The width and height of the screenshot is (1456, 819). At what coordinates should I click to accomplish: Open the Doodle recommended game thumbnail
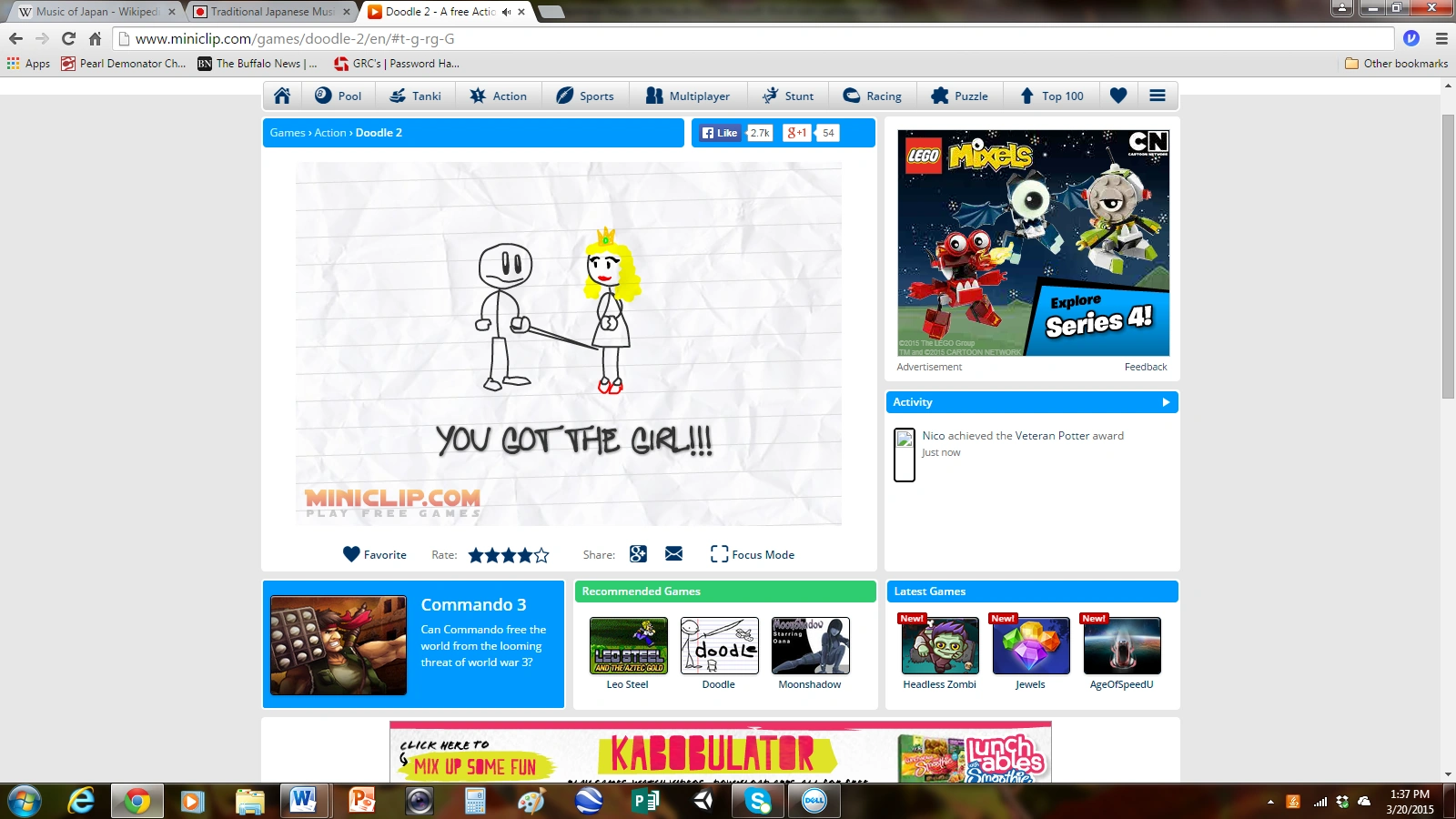click(x=719, y=646)
